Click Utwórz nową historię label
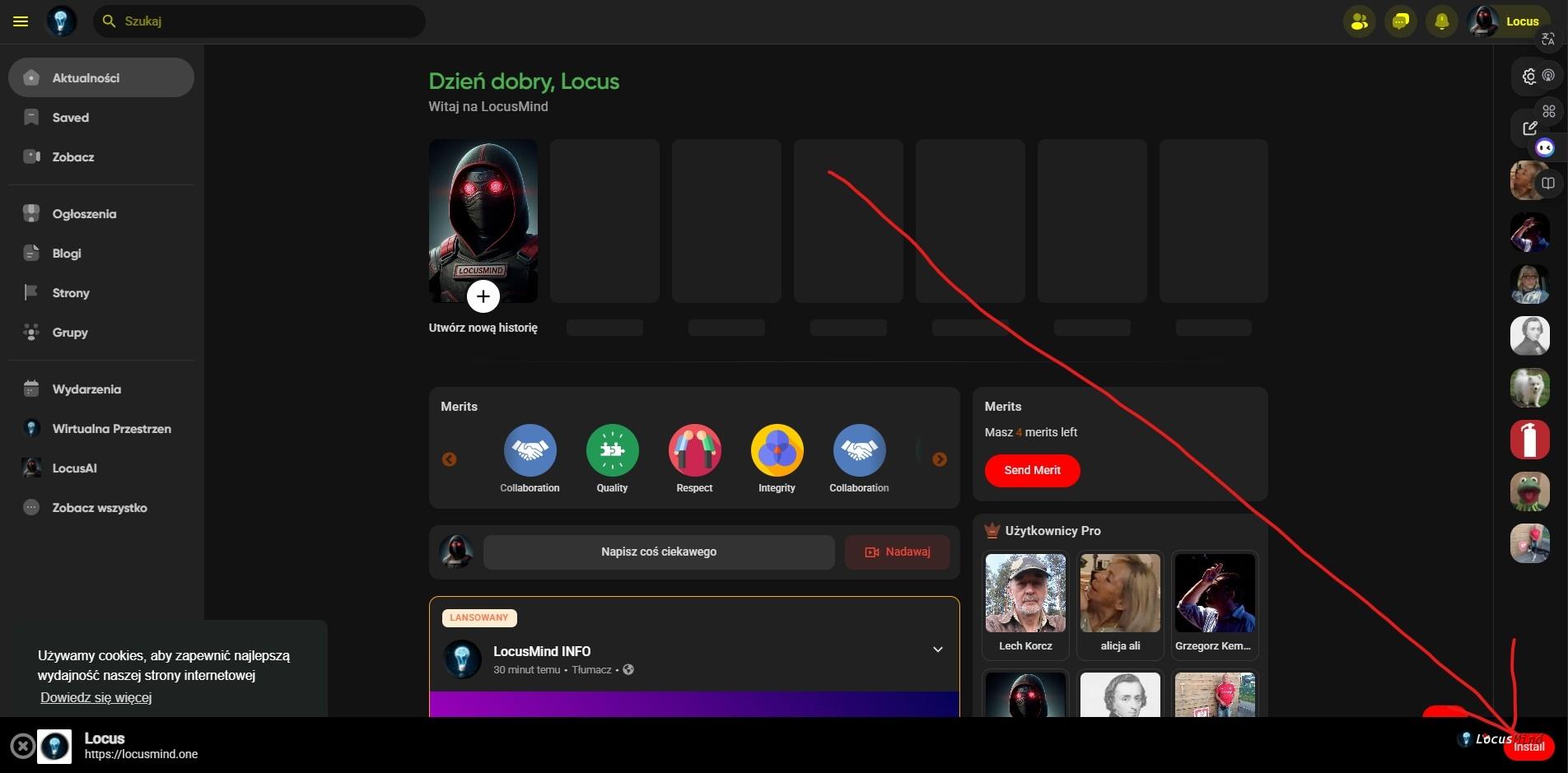Screen dimensions: 1568x773 pos(483,328)
